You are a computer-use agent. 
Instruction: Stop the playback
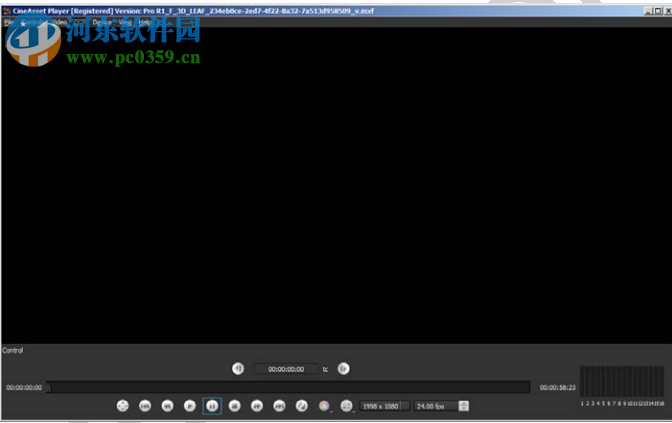(x=234, y=406)
